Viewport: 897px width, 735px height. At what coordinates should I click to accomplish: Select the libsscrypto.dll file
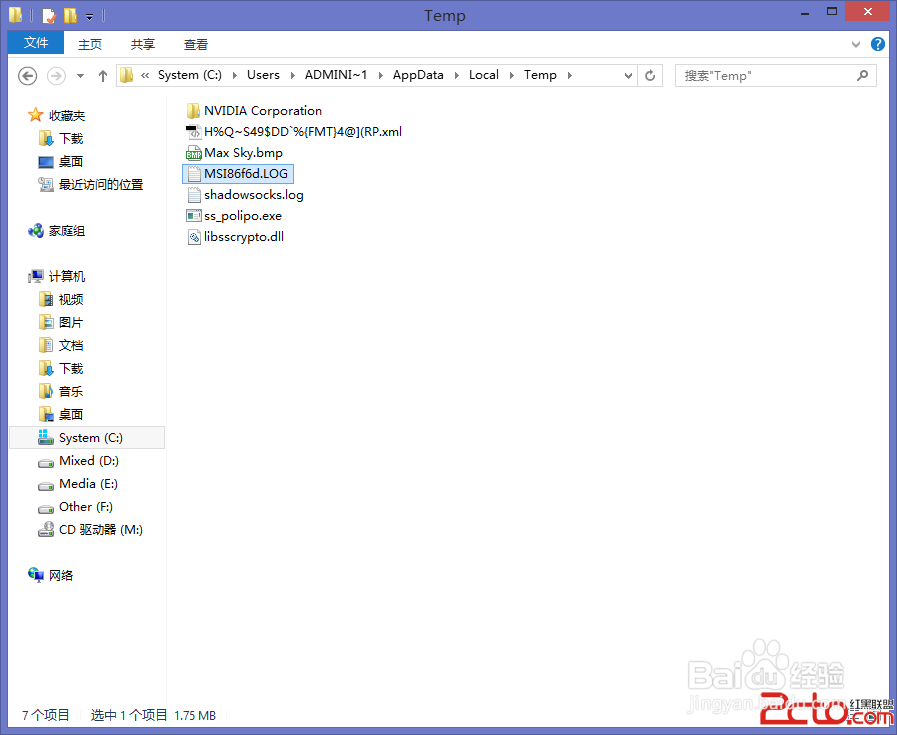(236, 237)
